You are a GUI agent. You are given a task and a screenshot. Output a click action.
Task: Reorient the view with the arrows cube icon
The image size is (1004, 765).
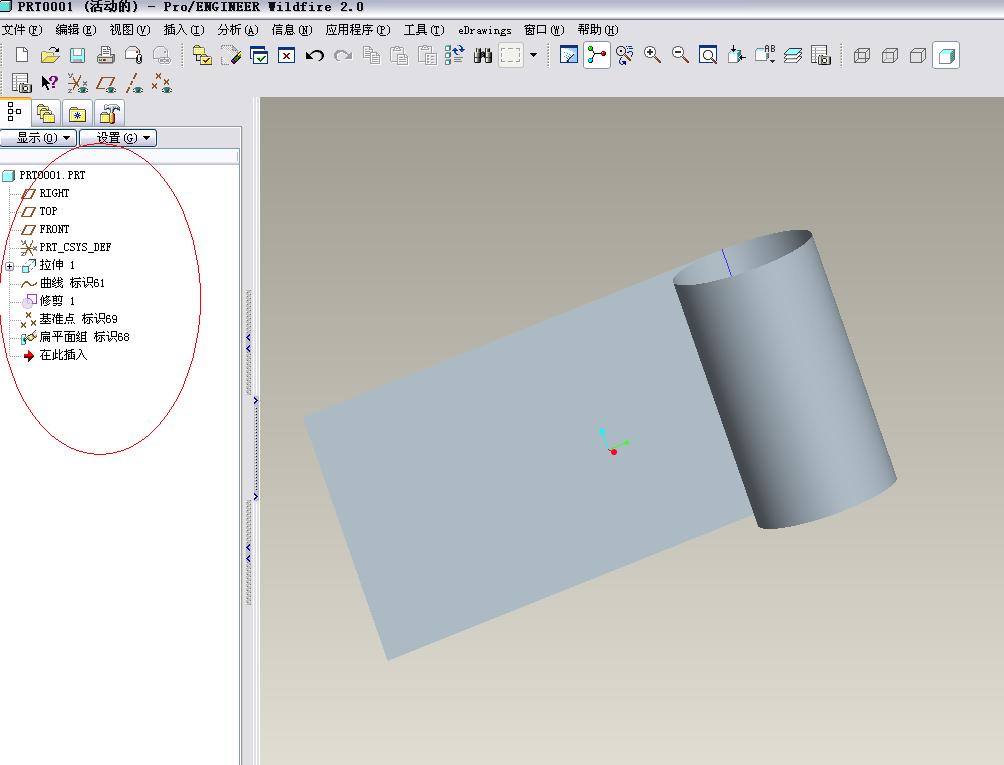[736, 55]
